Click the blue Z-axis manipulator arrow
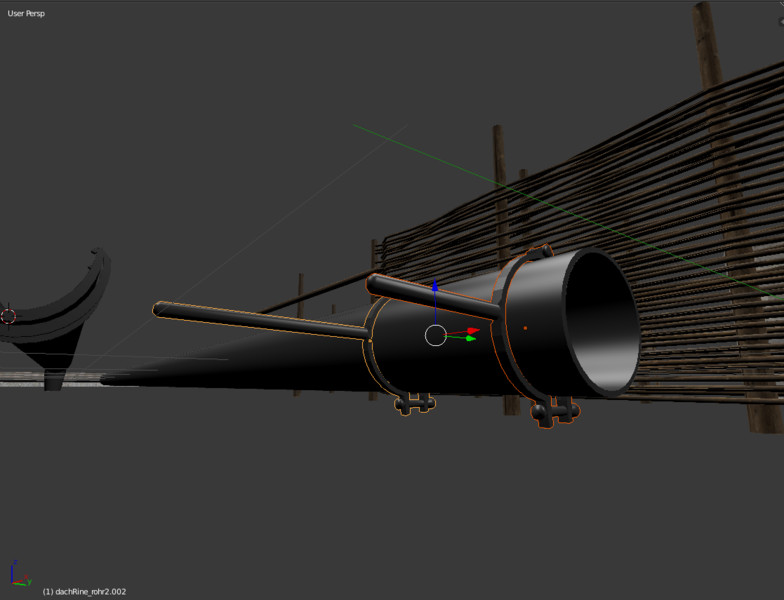784x600 pixels. point(435,288)
